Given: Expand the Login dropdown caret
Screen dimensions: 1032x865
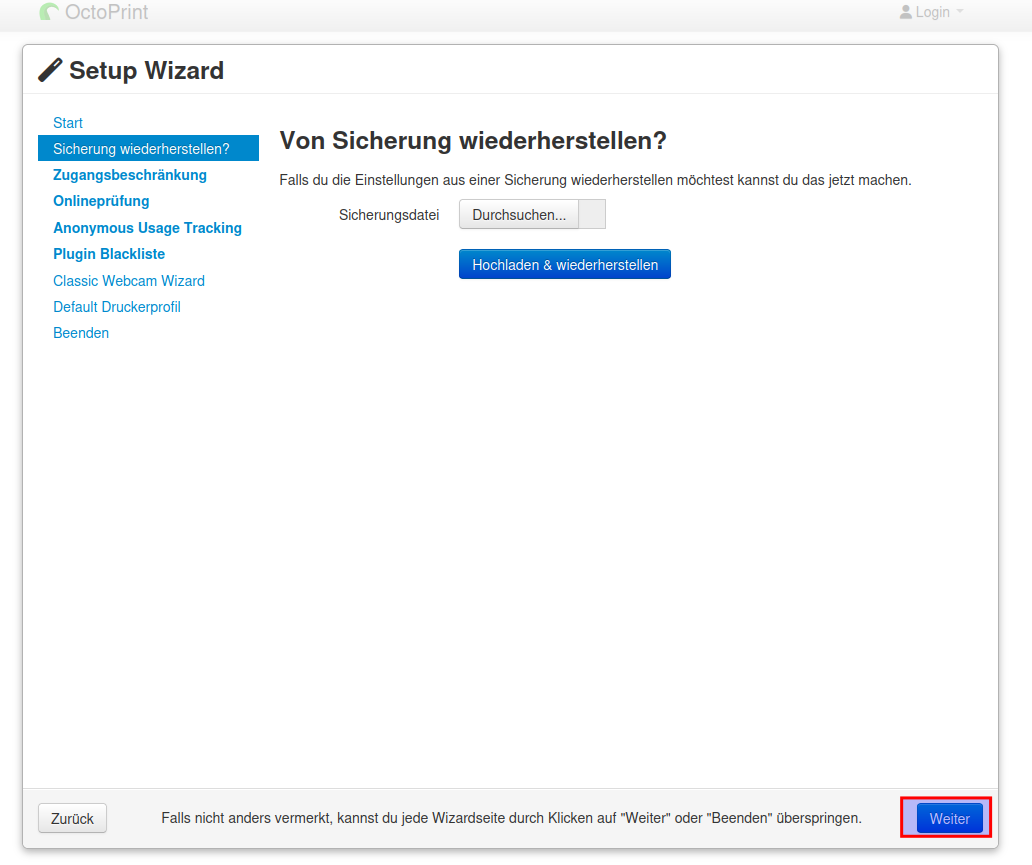Looking at the screenshot, I should click(x=960, y=12).
